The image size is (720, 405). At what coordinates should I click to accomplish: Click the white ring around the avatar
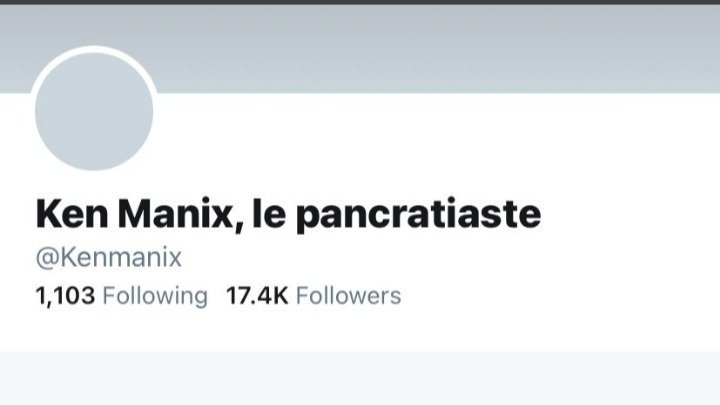[94, 49]
